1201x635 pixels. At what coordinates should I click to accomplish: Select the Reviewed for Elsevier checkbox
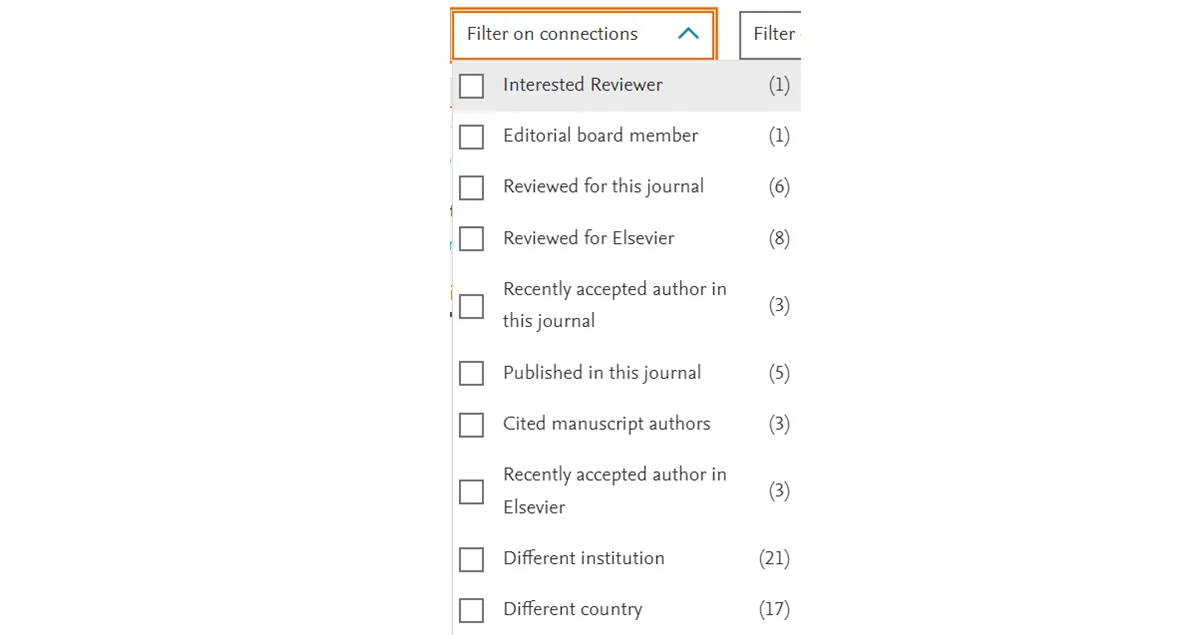tap(471, 239)
